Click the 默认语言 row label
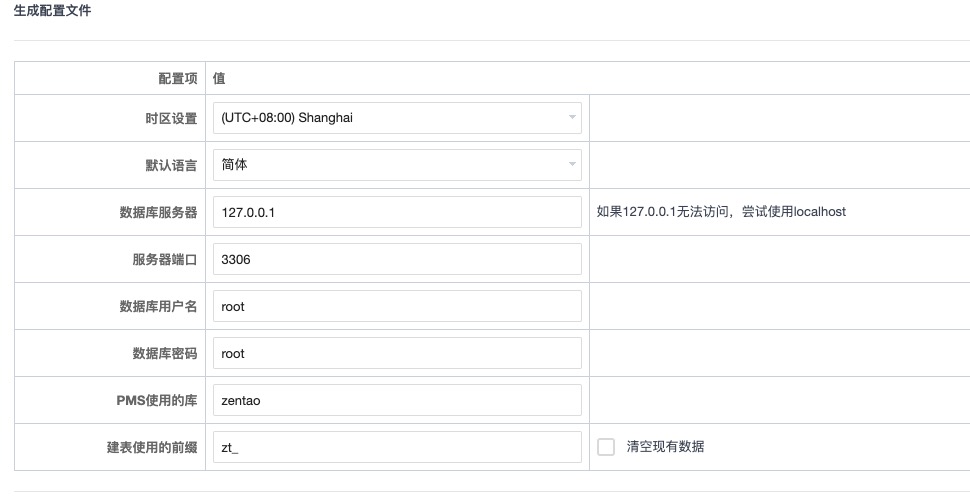Viewport: 970px width, 504px height. point(171,165)
